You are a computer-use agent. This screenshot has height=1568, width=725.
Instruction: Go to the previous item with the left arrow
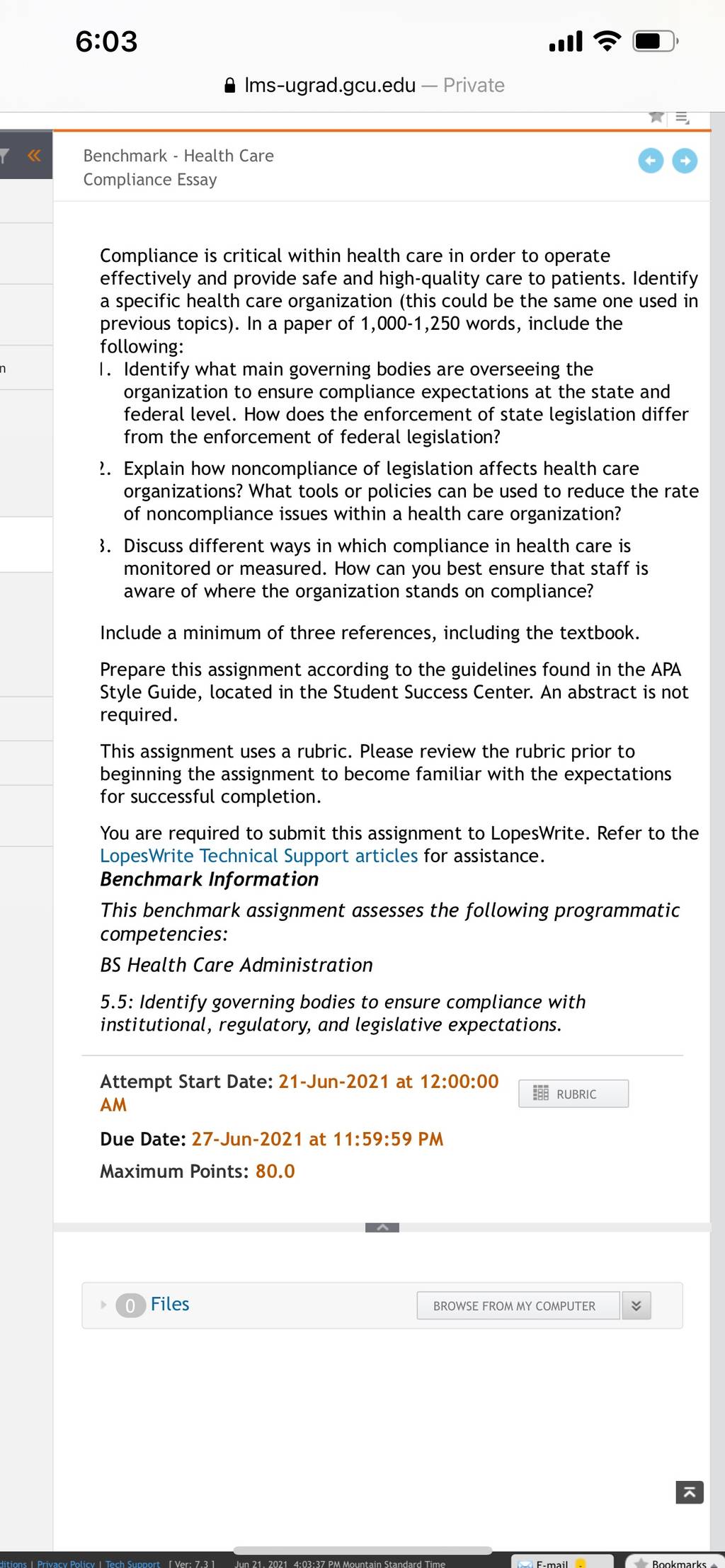(x=651, y=161)
